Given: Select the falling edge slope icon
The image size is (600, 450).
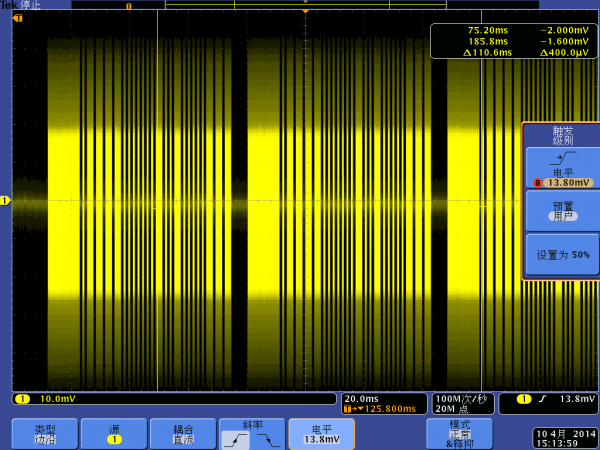Looking at the screenshot, I should [266, 438].
